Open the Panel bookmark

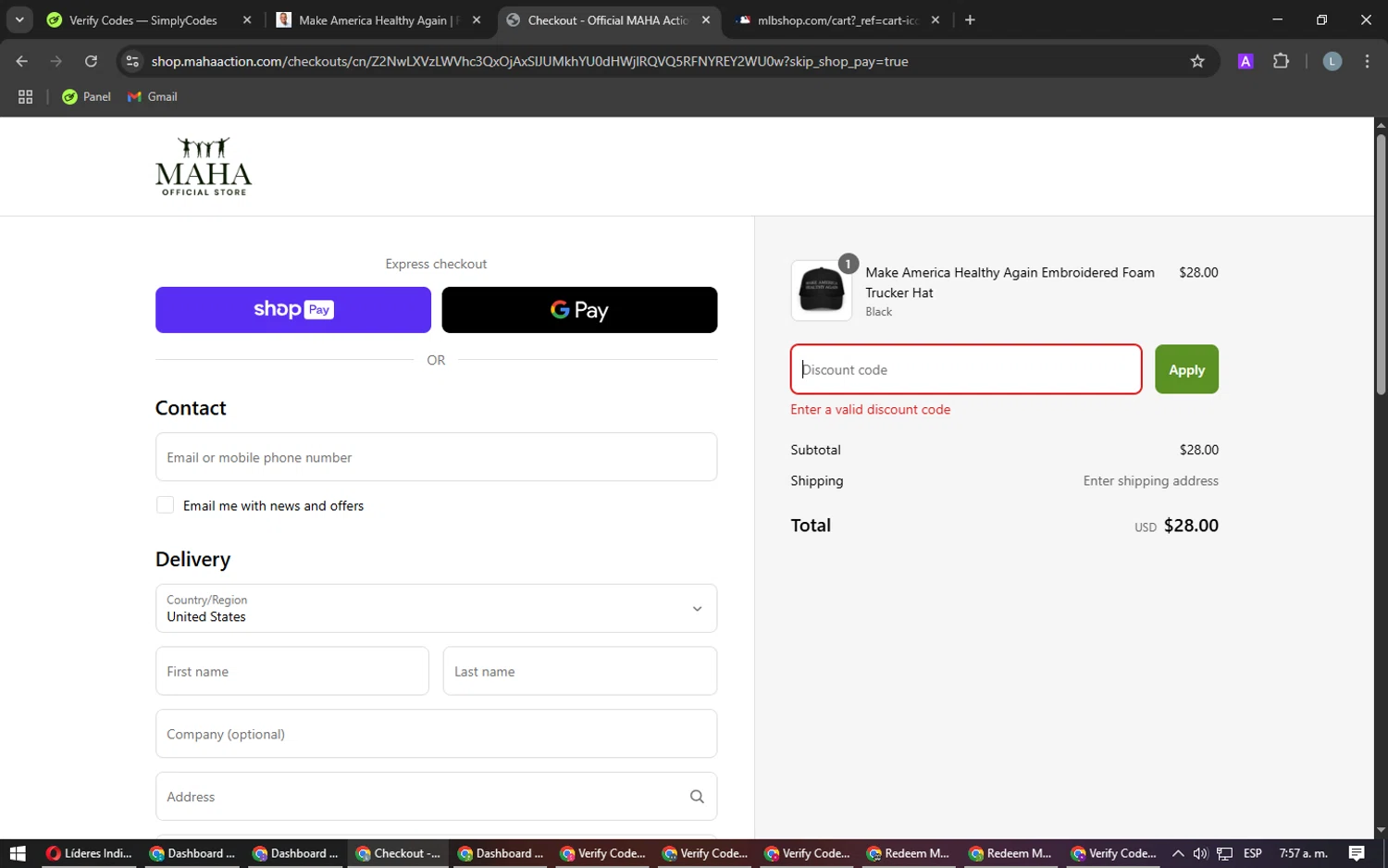pyautogui.click(x=86, y=96)
